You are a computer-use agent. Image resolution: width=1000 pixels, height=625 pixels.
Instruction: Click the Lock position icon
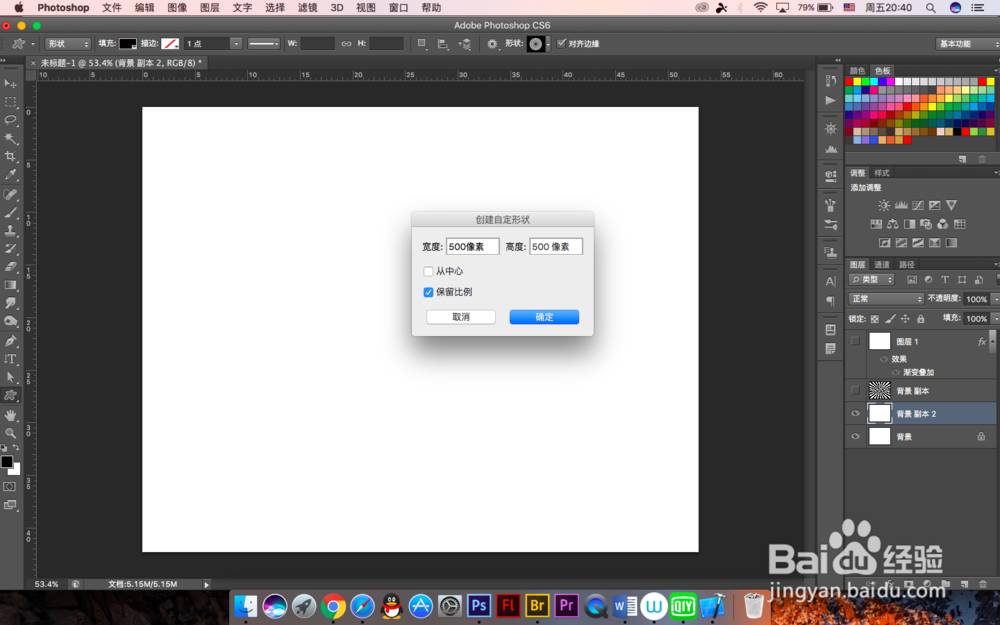(x=905, y=318)
